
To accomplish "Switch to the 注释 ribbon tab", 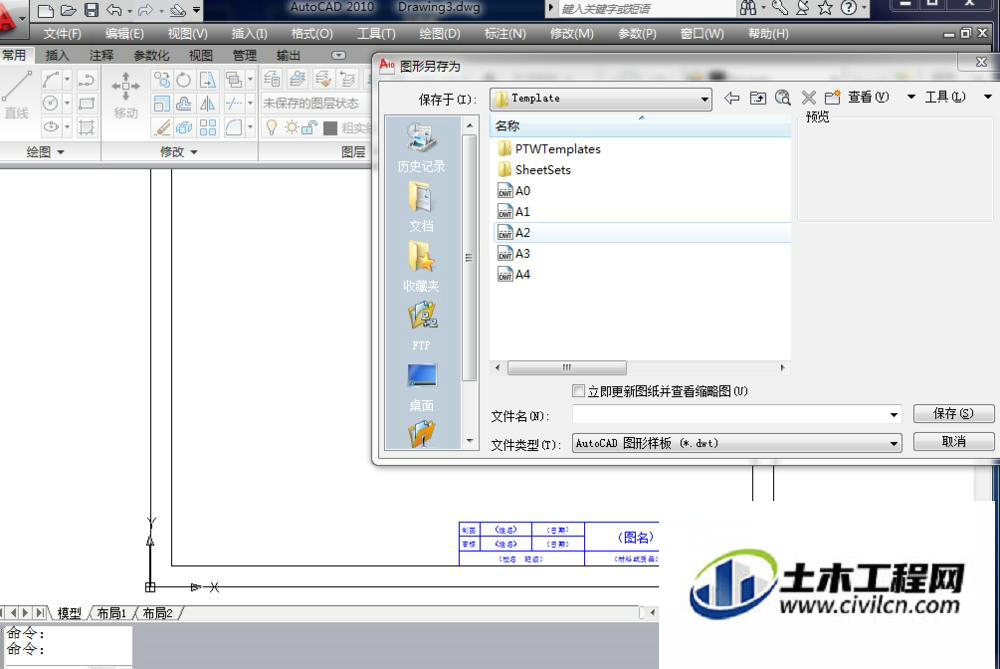I will click(x=101, y=55).
